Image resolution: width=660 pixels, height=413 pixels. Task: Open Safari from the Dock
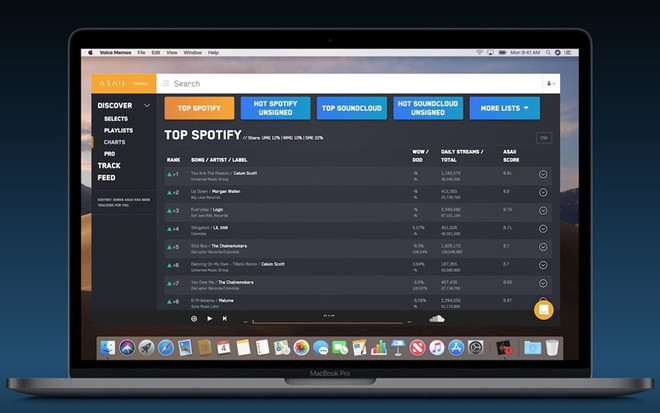166,348
